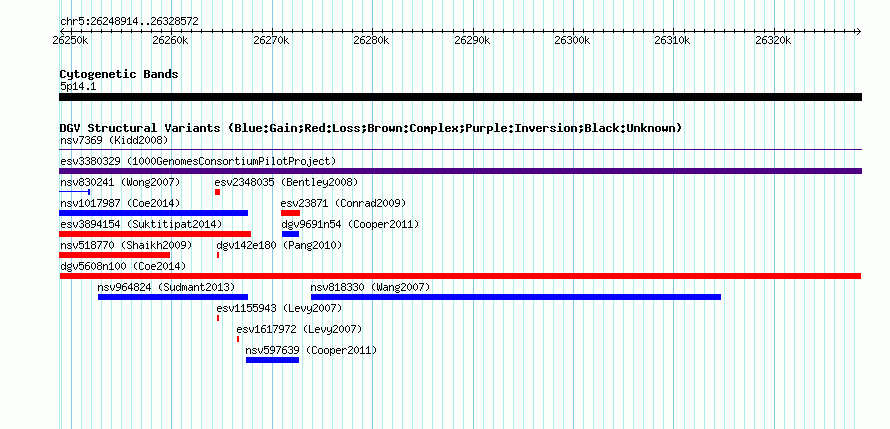Open dgv9691n54 (Cooper2011) label

pyautogui.click(x=350, y=224)
